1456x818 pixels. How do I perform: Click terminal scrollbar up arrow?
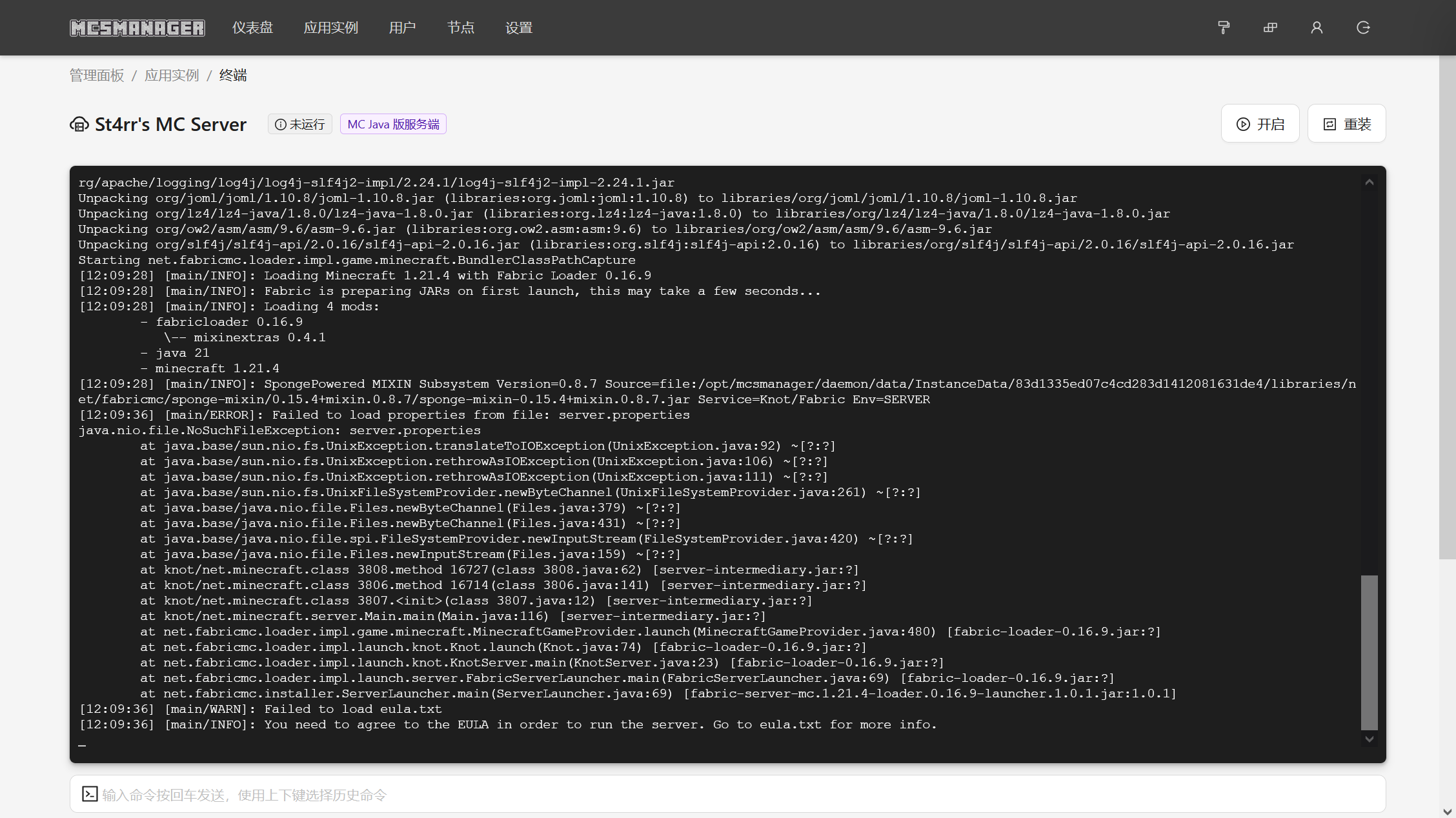1369,183
